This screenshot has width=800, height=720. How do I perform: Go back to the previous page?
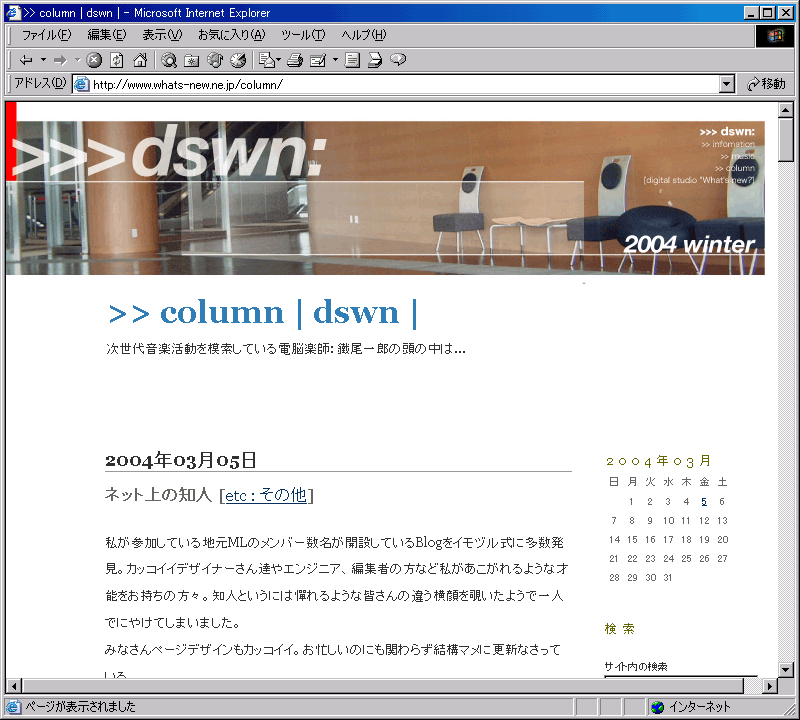coord(26,60)
